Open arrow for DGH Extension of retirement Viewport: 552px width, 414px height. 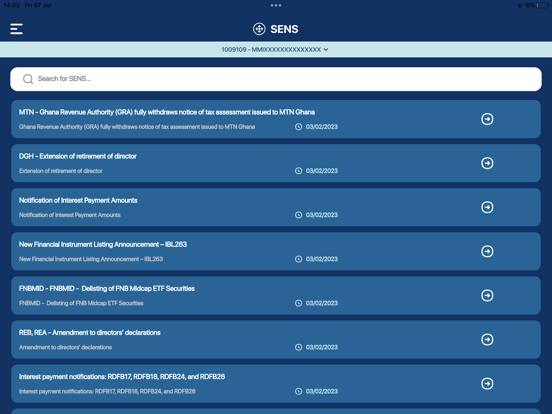coord(487,163)
